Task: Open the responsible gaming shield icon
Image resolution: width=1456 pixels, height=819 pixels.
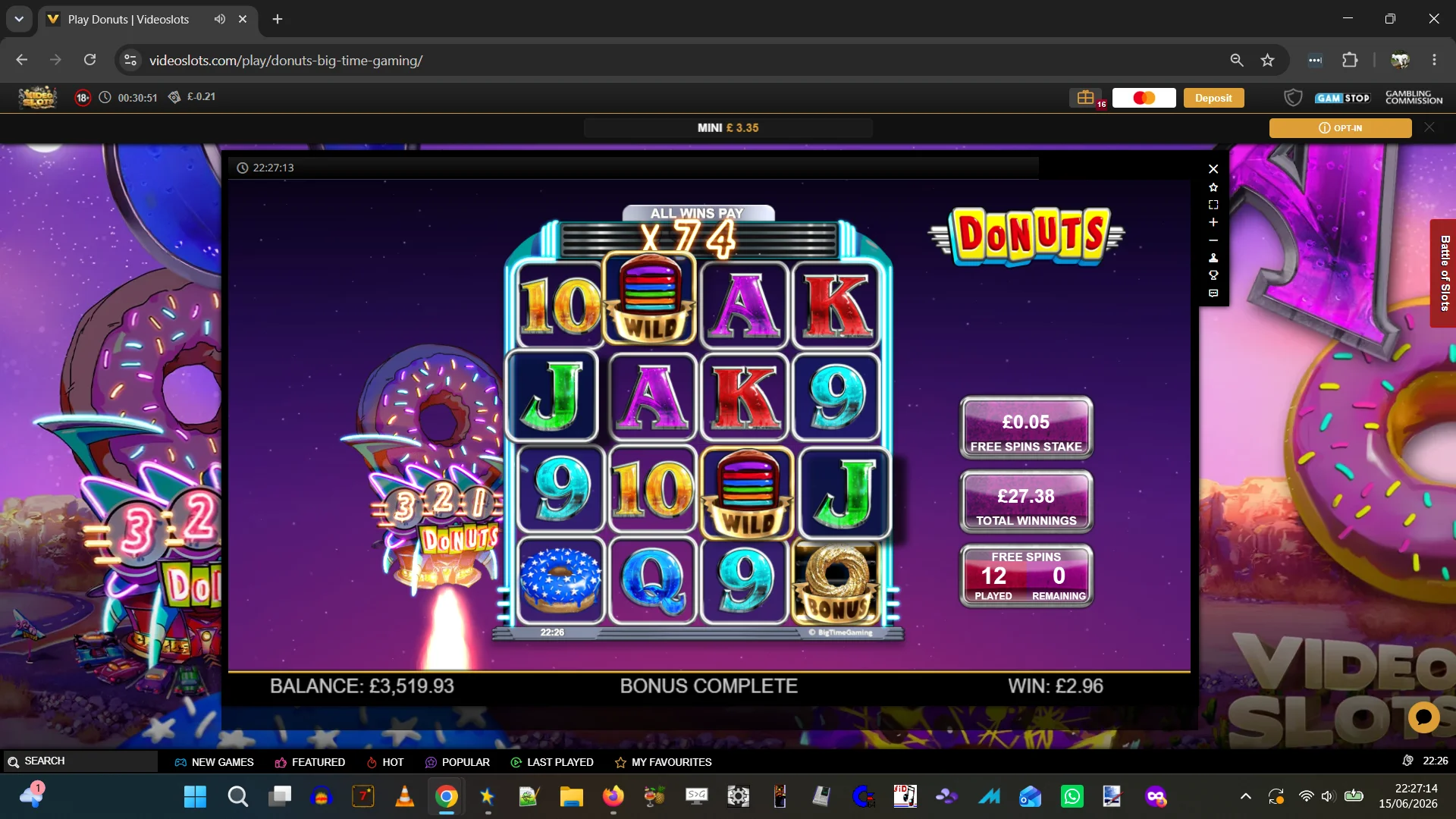Action: pos(1293,97)
